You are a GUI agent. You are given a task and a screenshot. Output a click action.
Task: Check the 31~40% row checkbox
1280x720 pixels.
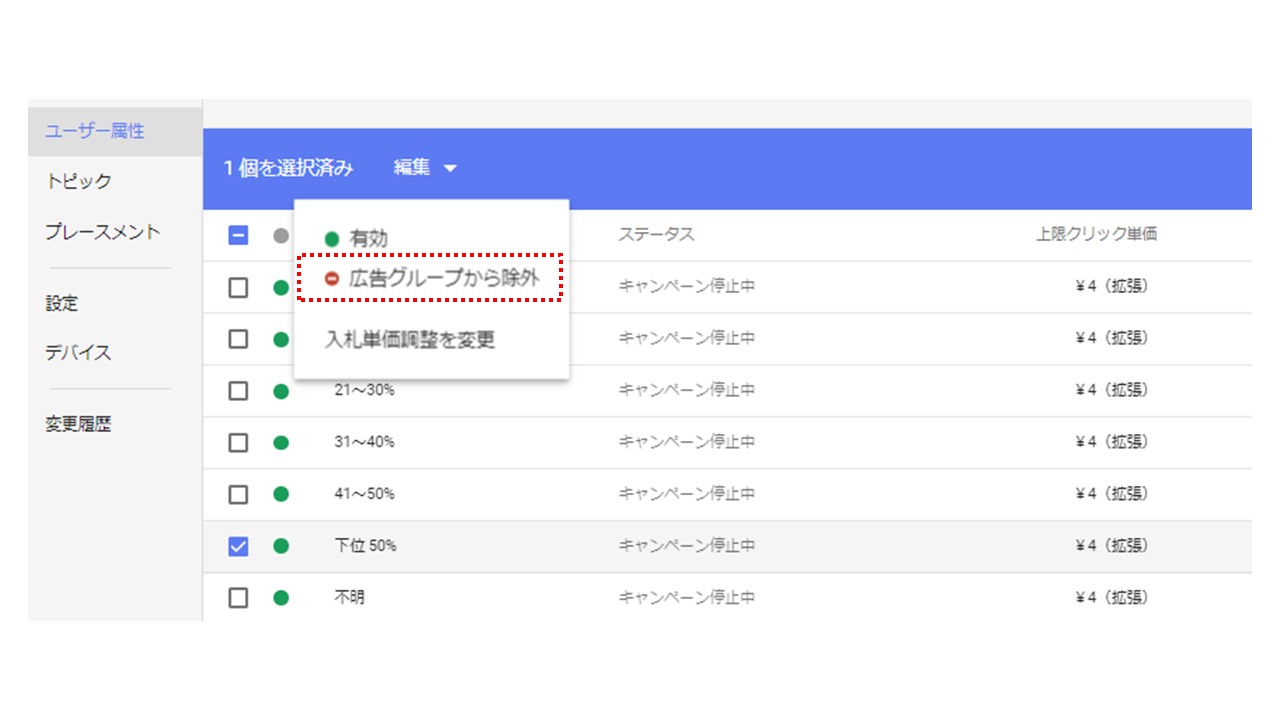[x=238, y=442]
